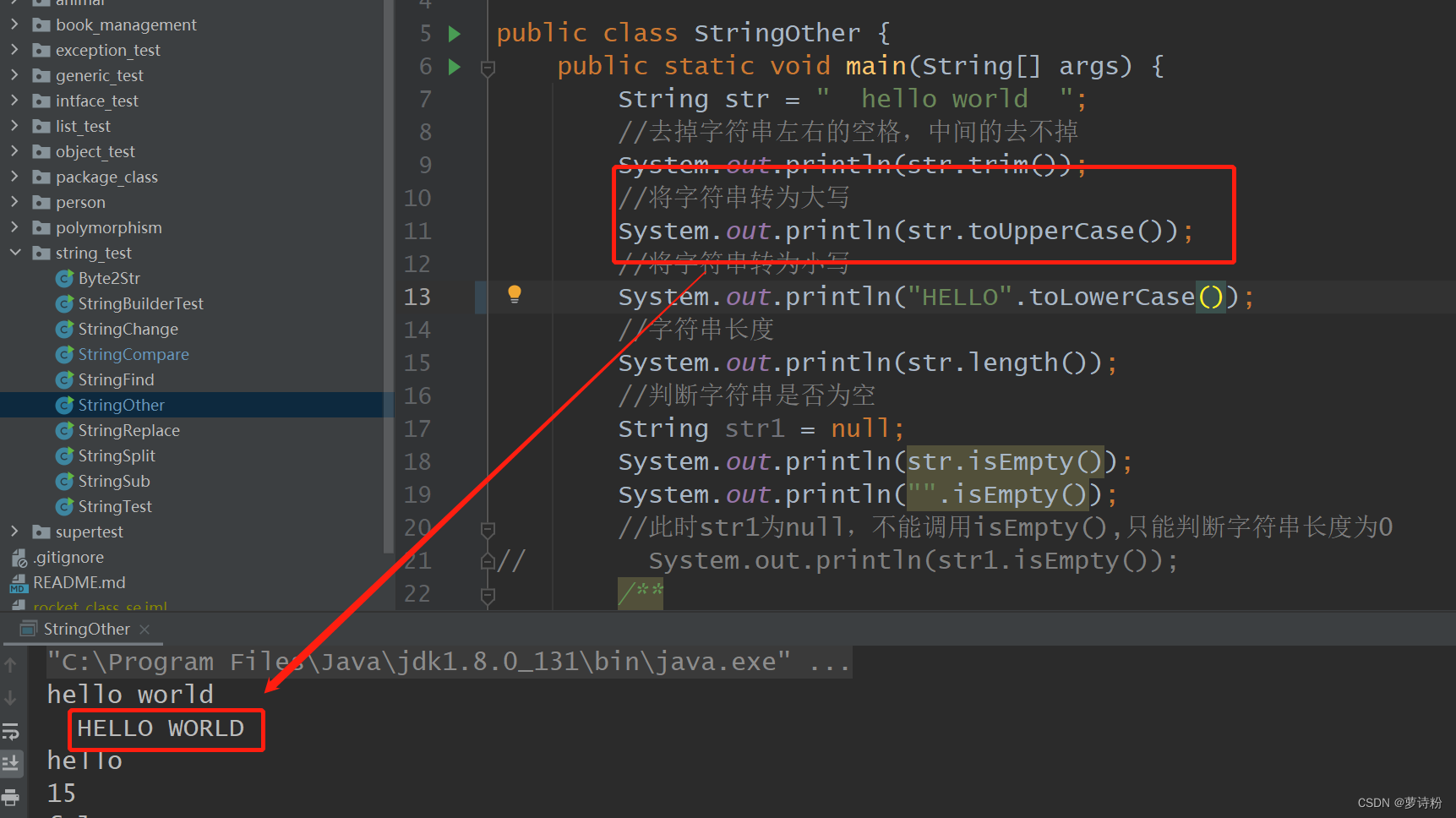Expand the list_test folder
This screenshot has width=1456, height=818.
coord(14,126)
